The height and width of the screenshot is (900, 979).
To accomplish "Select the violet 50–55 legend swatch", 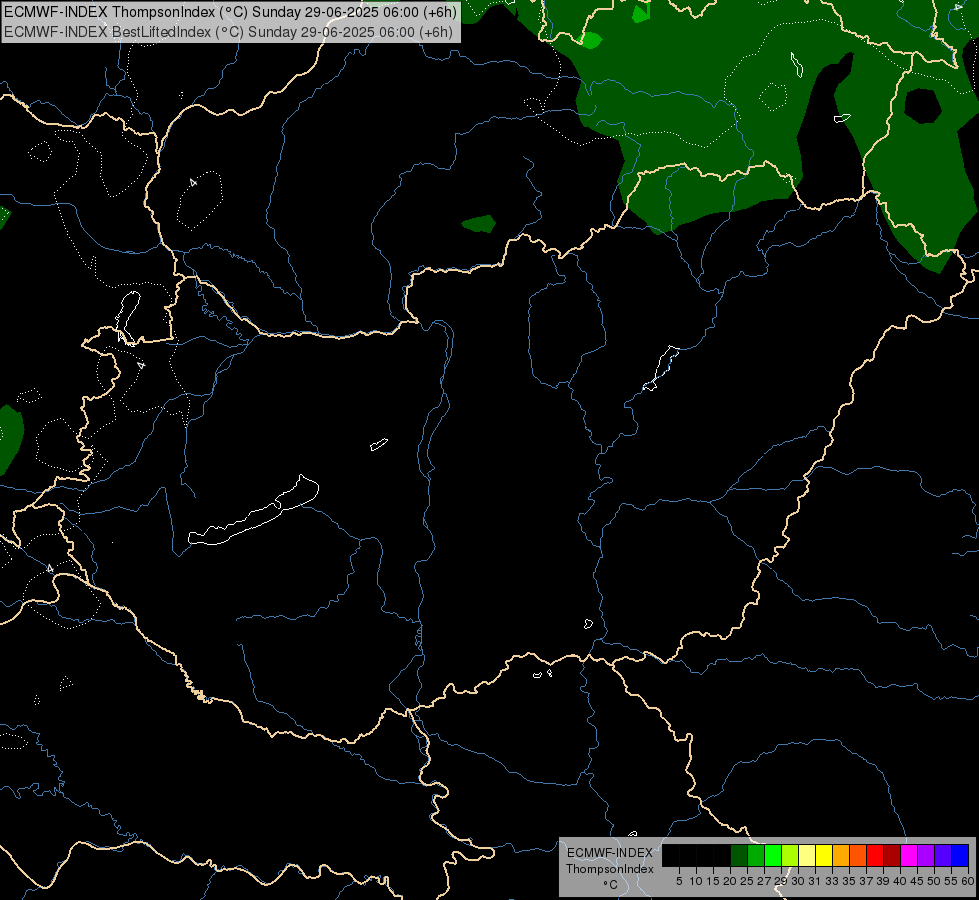I will pyautogui.click(x=943, y=855).
